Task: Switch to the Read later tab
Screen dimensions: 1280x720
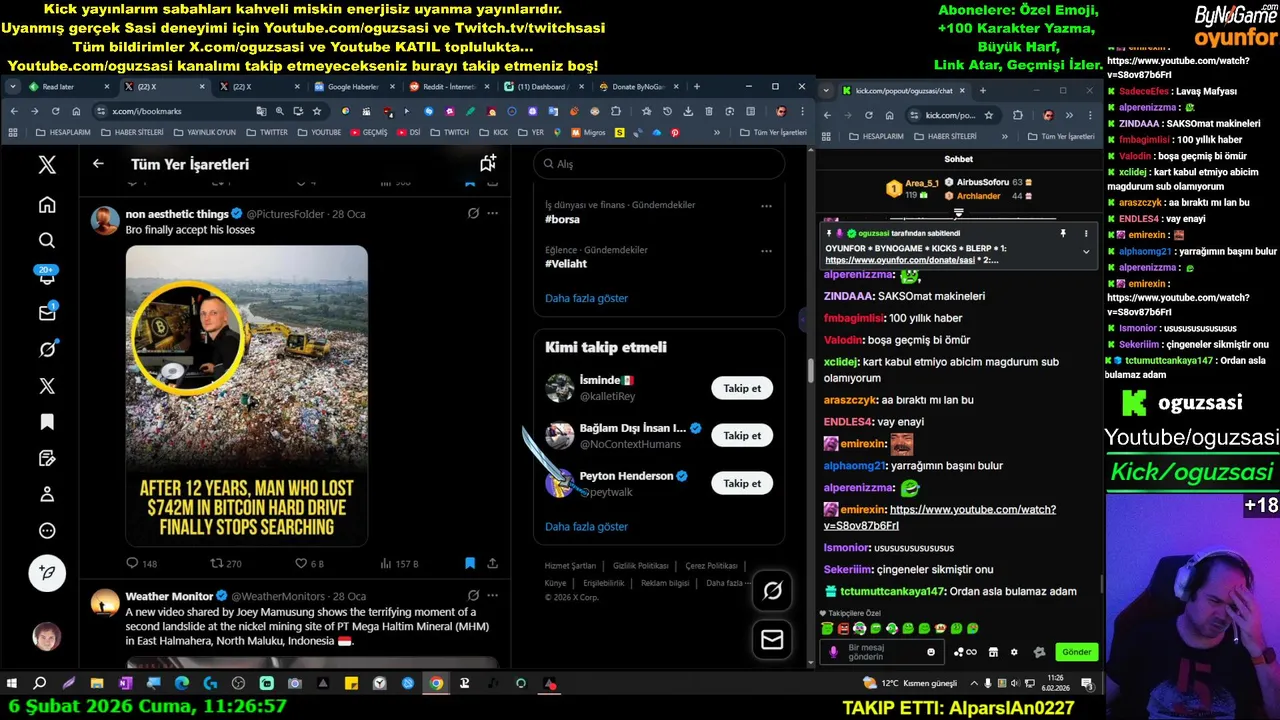Action: coord(67,87)
